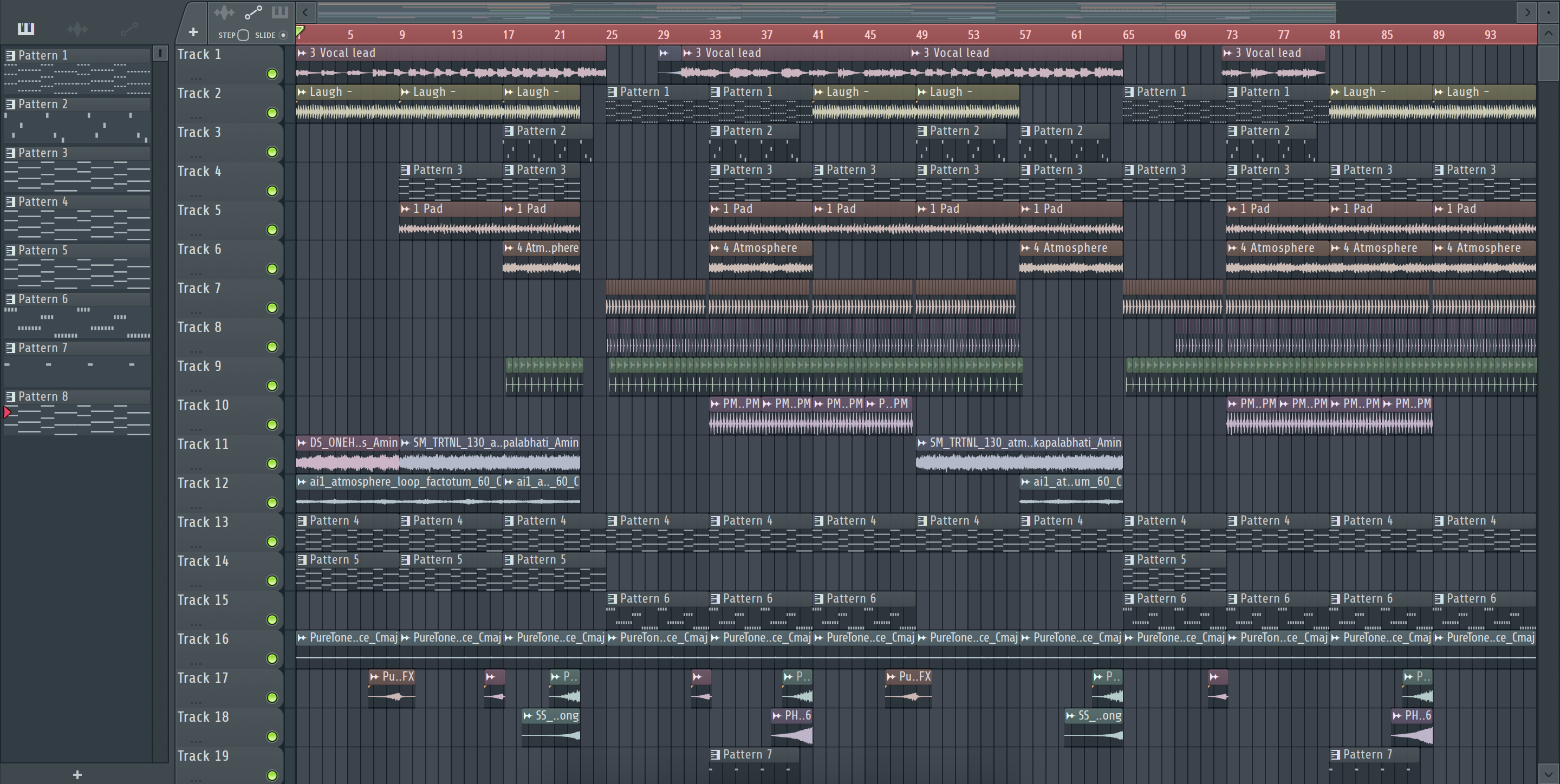
Task: Mute Track 9 using its green LED
Action: pyautogui.click(x=272, y=386)
